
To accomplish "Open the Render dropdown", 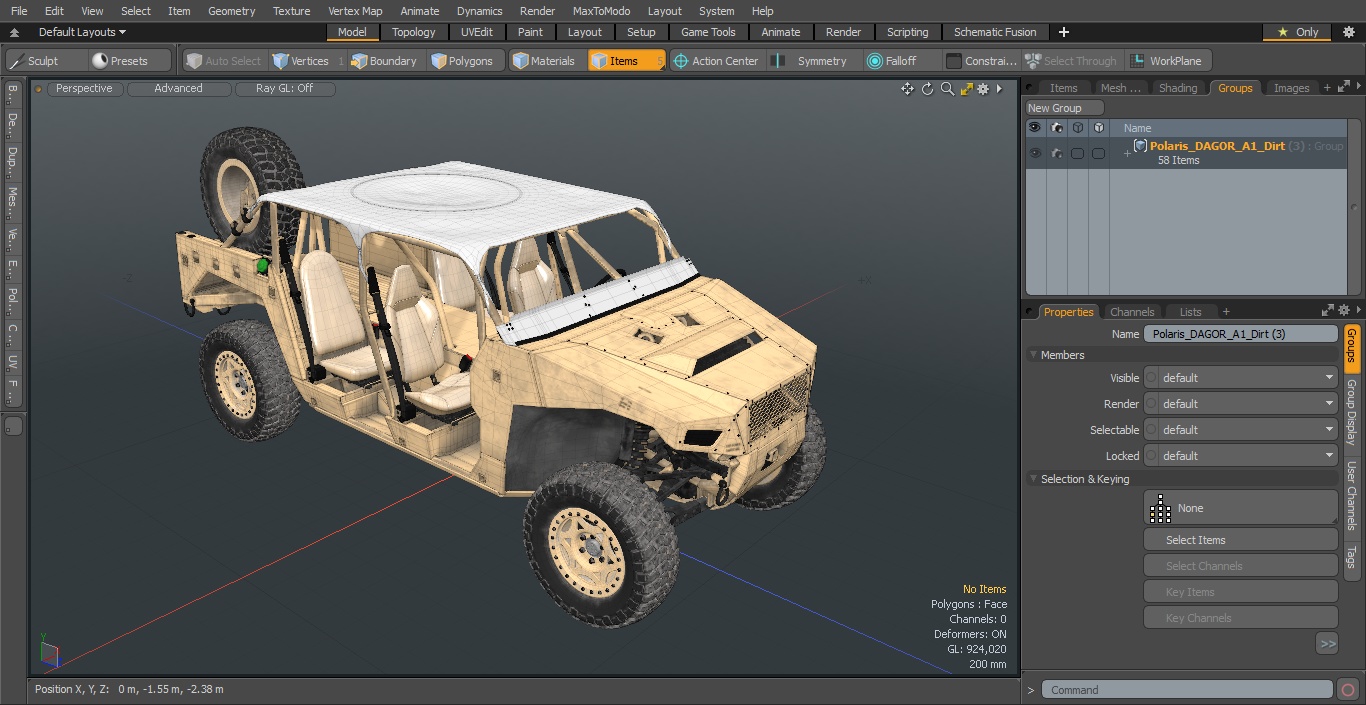I will (x=1240, y=404).
